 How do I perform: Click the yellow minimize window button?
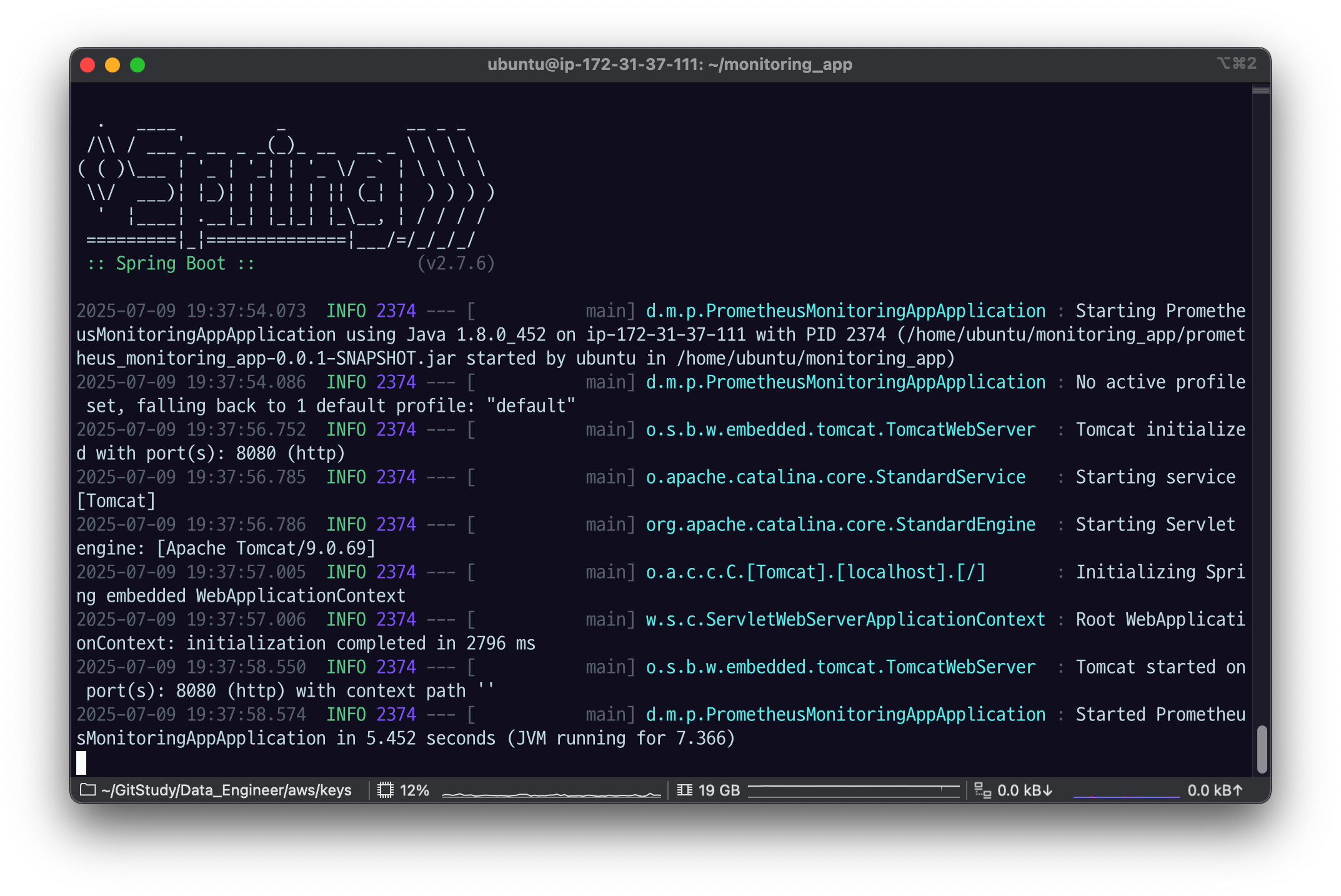[x=112, y=65]
